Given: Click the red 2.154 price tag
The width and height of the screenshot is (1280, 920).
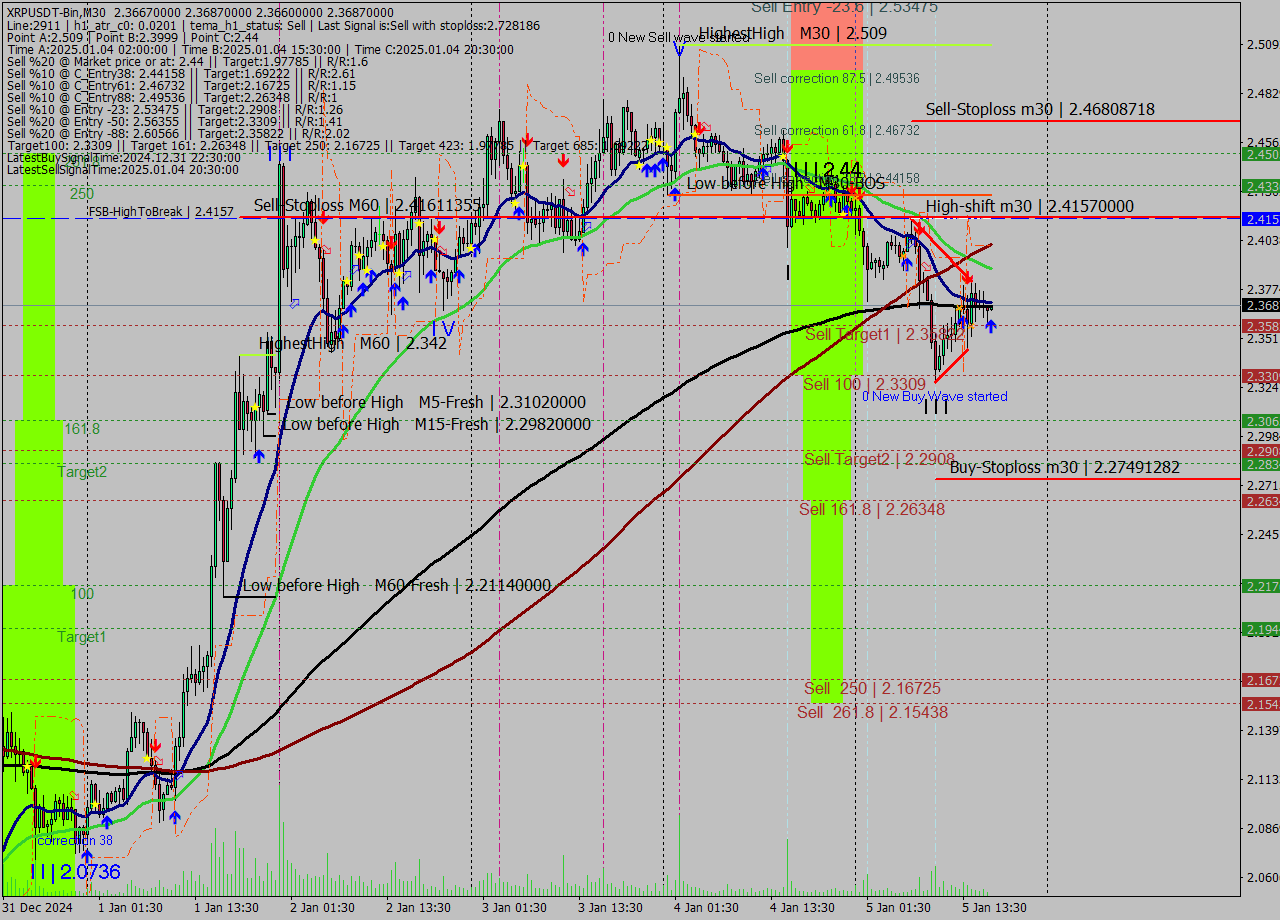Looking at the screenshot, I should tap(1260, 705).
